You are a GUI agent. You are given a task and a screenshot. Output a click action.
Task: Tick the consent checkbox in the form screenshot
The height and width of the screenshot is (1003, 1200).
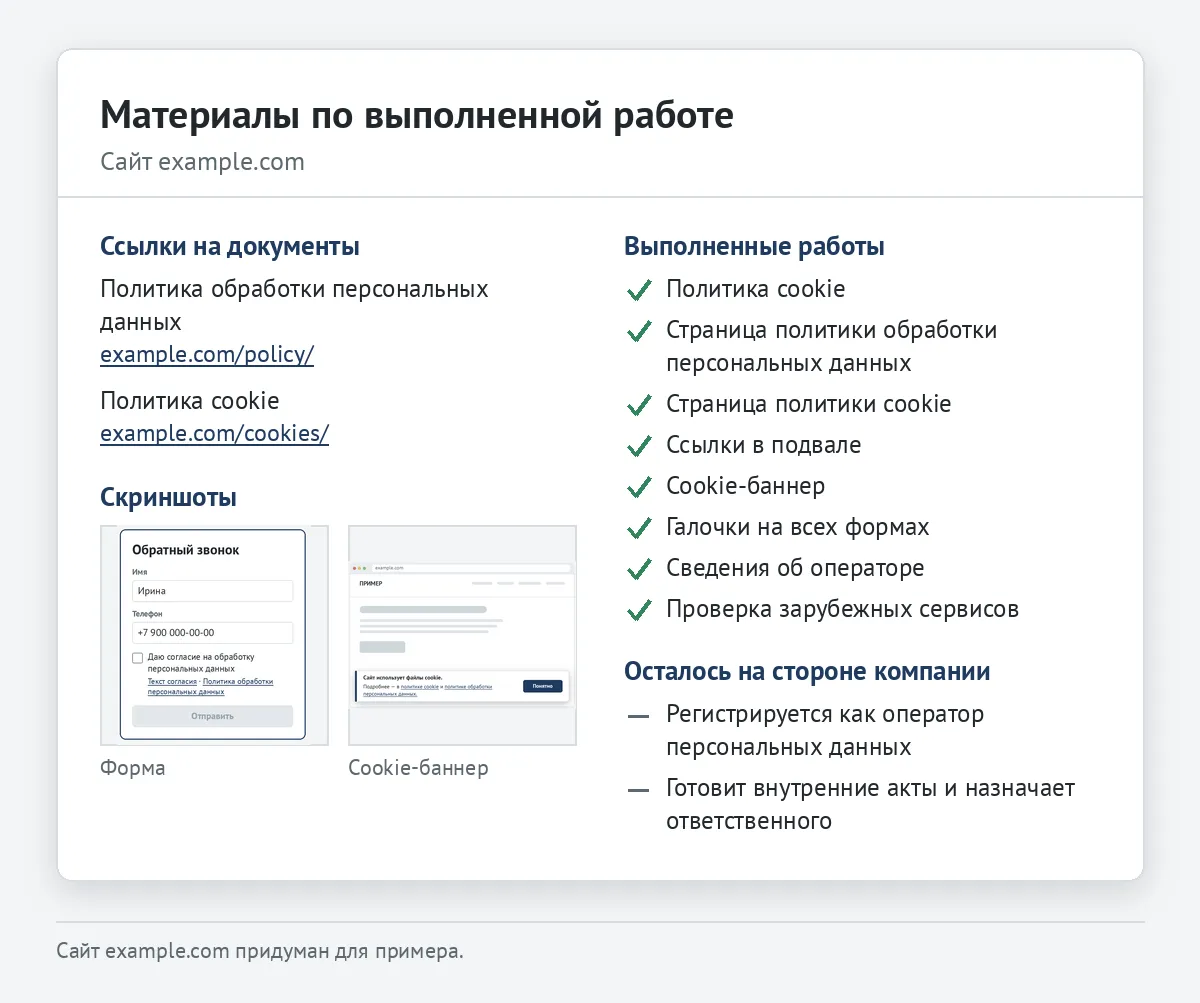click(138, 657)
